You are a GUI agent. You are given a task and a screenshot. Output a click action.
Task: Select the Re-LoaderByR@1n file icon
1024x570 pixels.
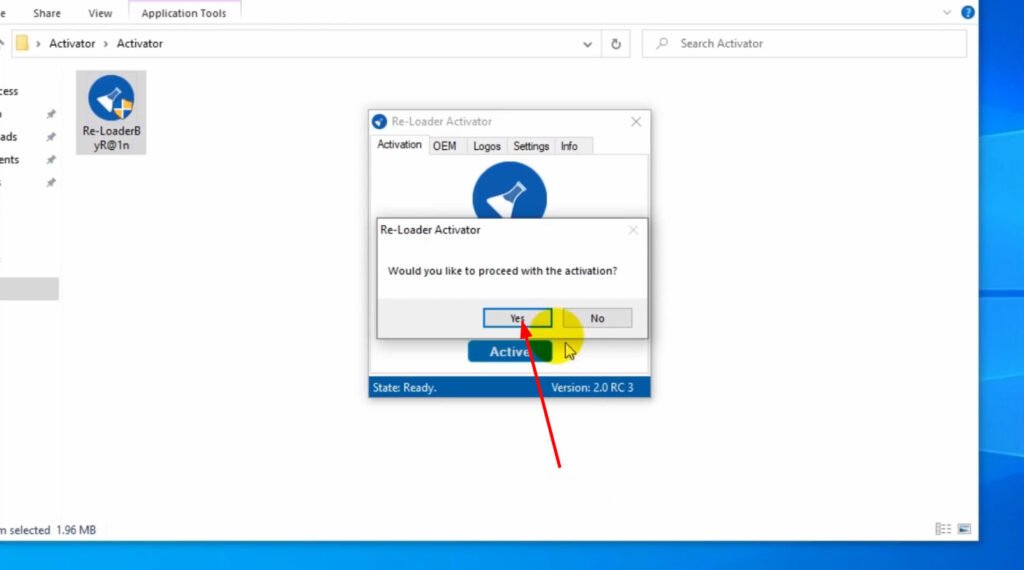point(111,112)
